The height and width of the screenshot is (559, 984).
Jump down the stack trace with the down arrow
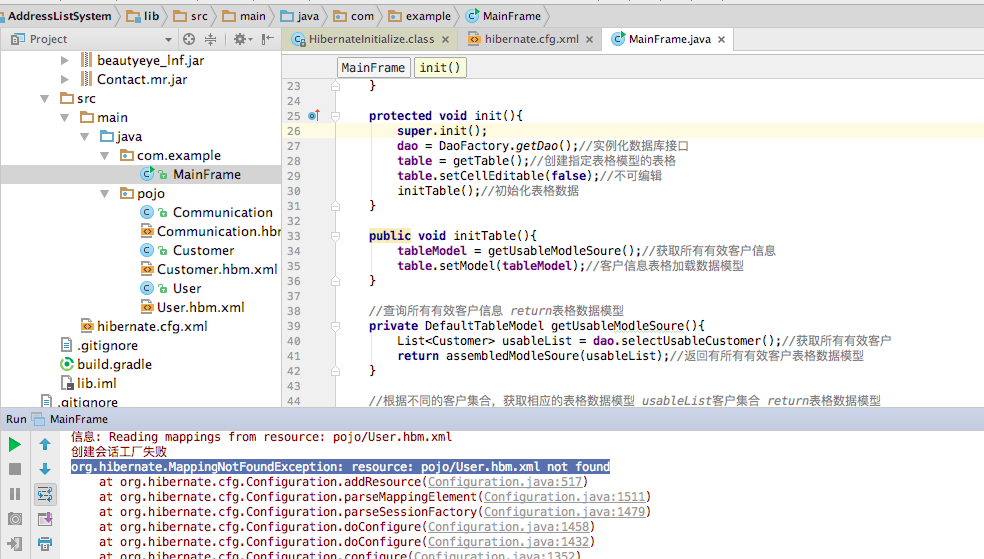pos(45,469)
